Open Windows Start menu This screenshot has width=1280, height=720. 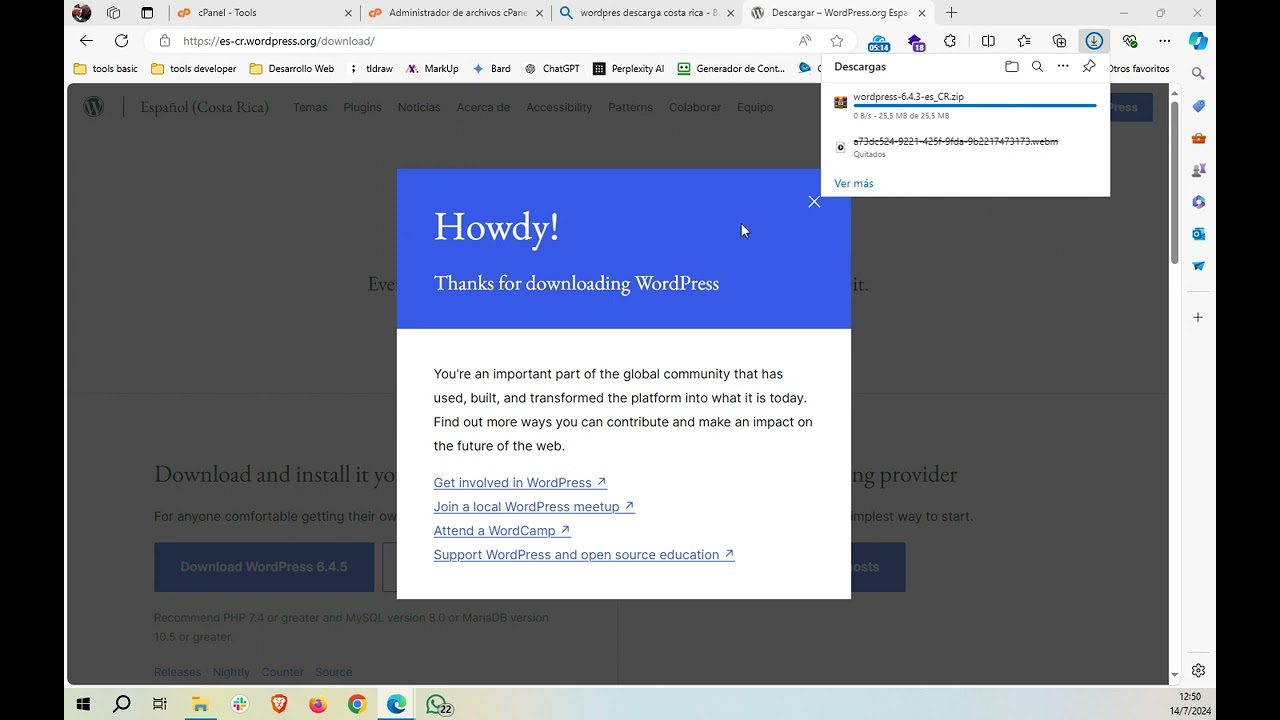click(x=83, y=704)
